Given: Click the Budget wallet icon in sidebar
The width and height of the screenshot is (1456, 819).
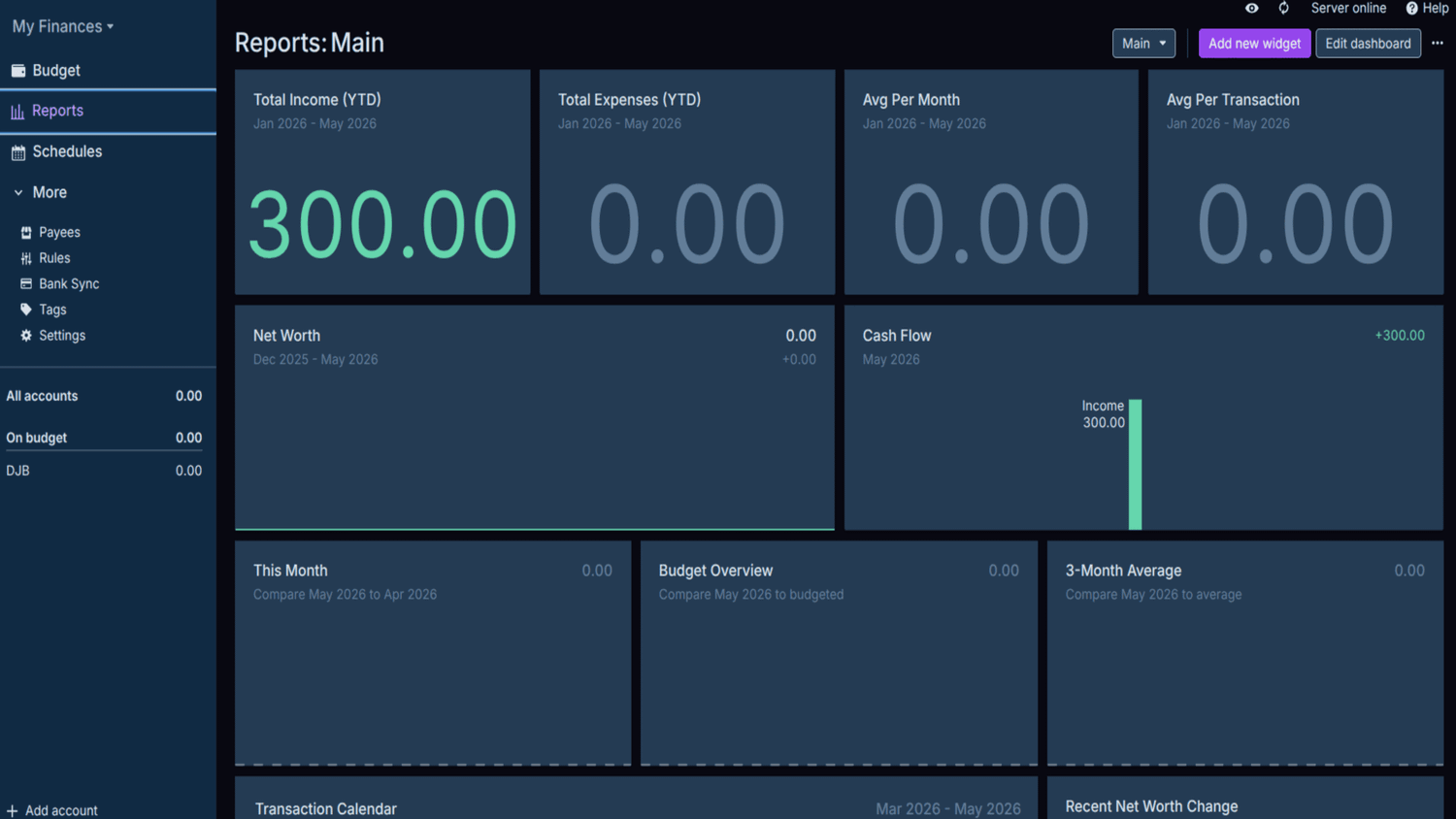Looking at the screenshot, I should tap(18, 71).
